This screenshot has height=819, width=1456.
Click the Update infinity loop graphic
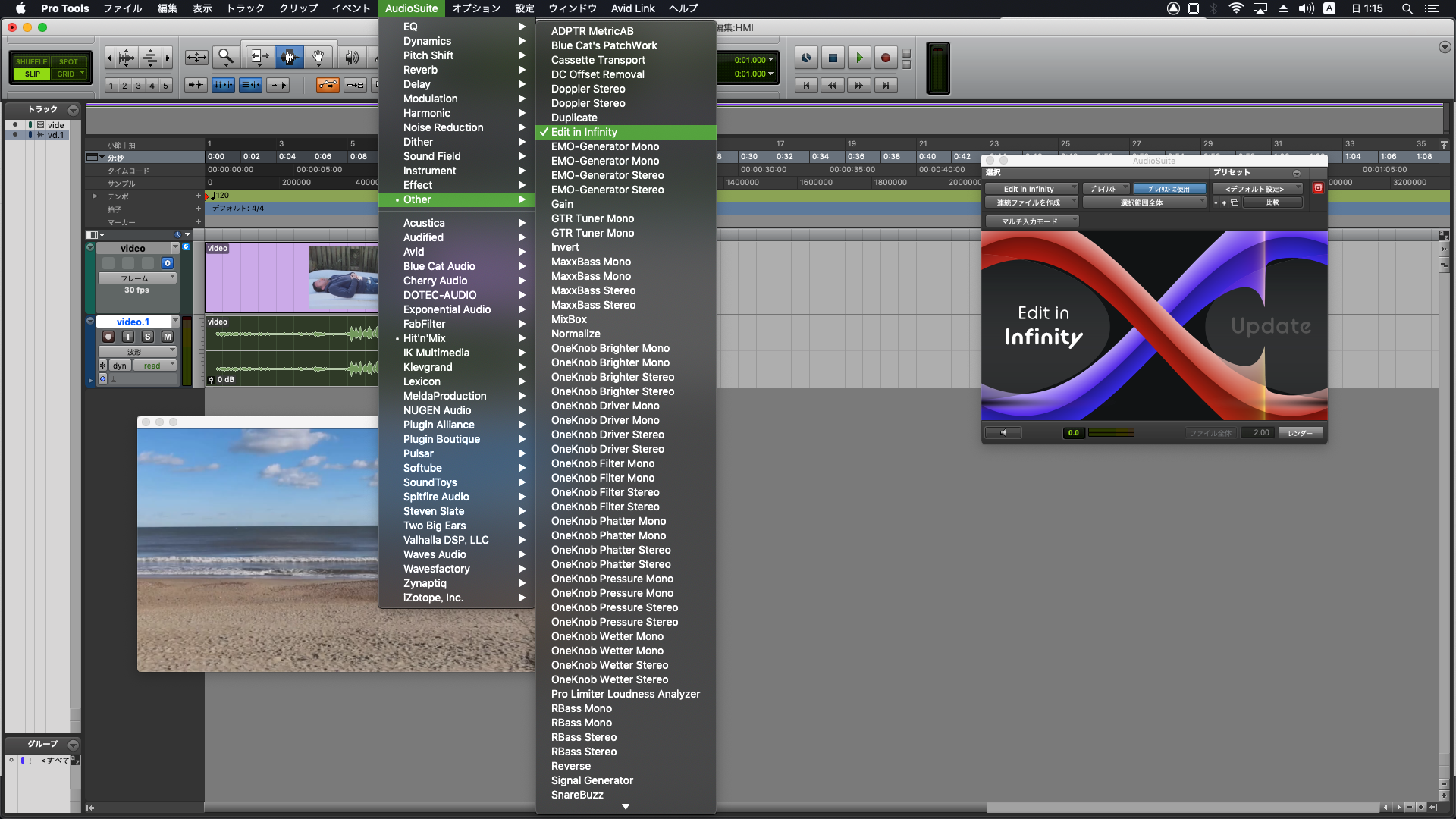(x=1271, y=326)
